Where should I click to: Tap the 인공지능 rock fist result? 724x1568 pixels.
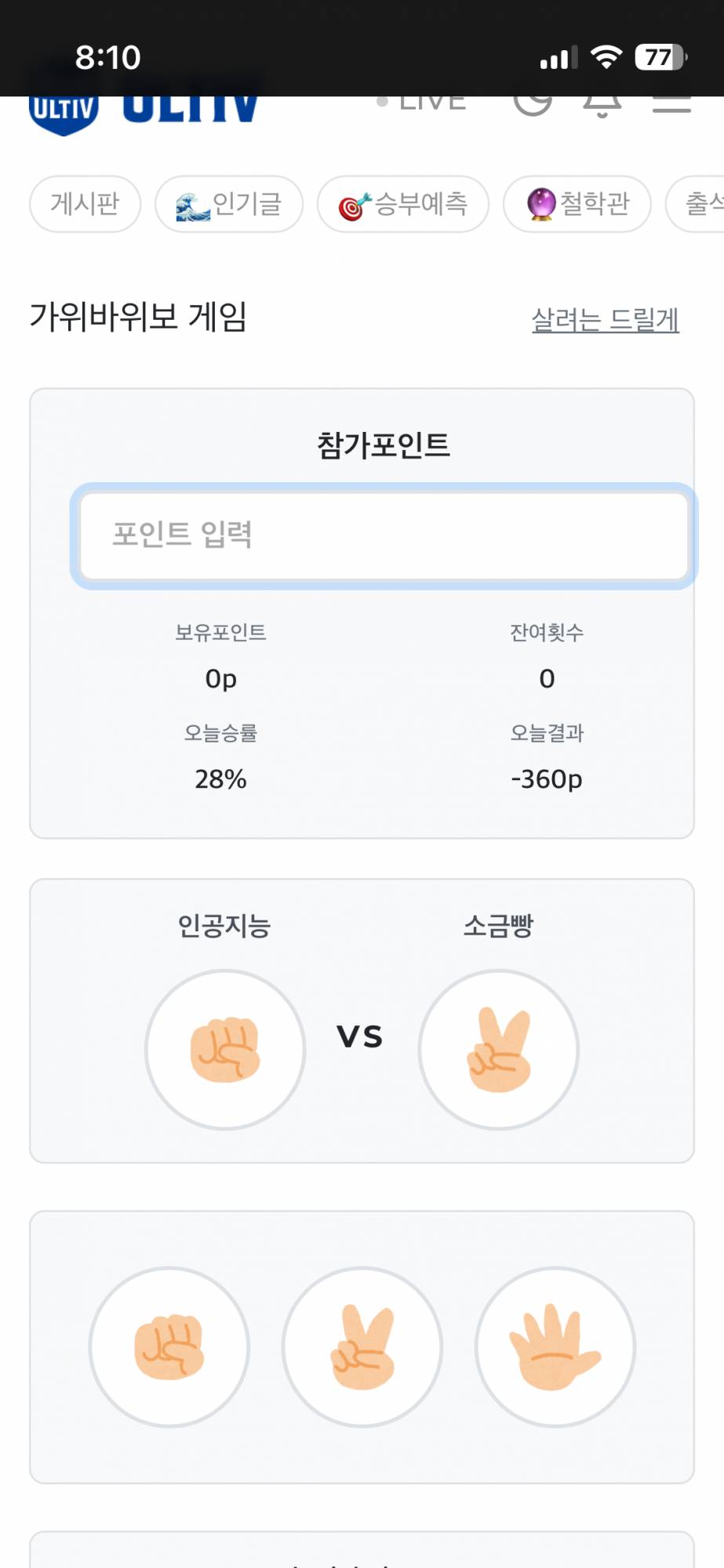225,1049
